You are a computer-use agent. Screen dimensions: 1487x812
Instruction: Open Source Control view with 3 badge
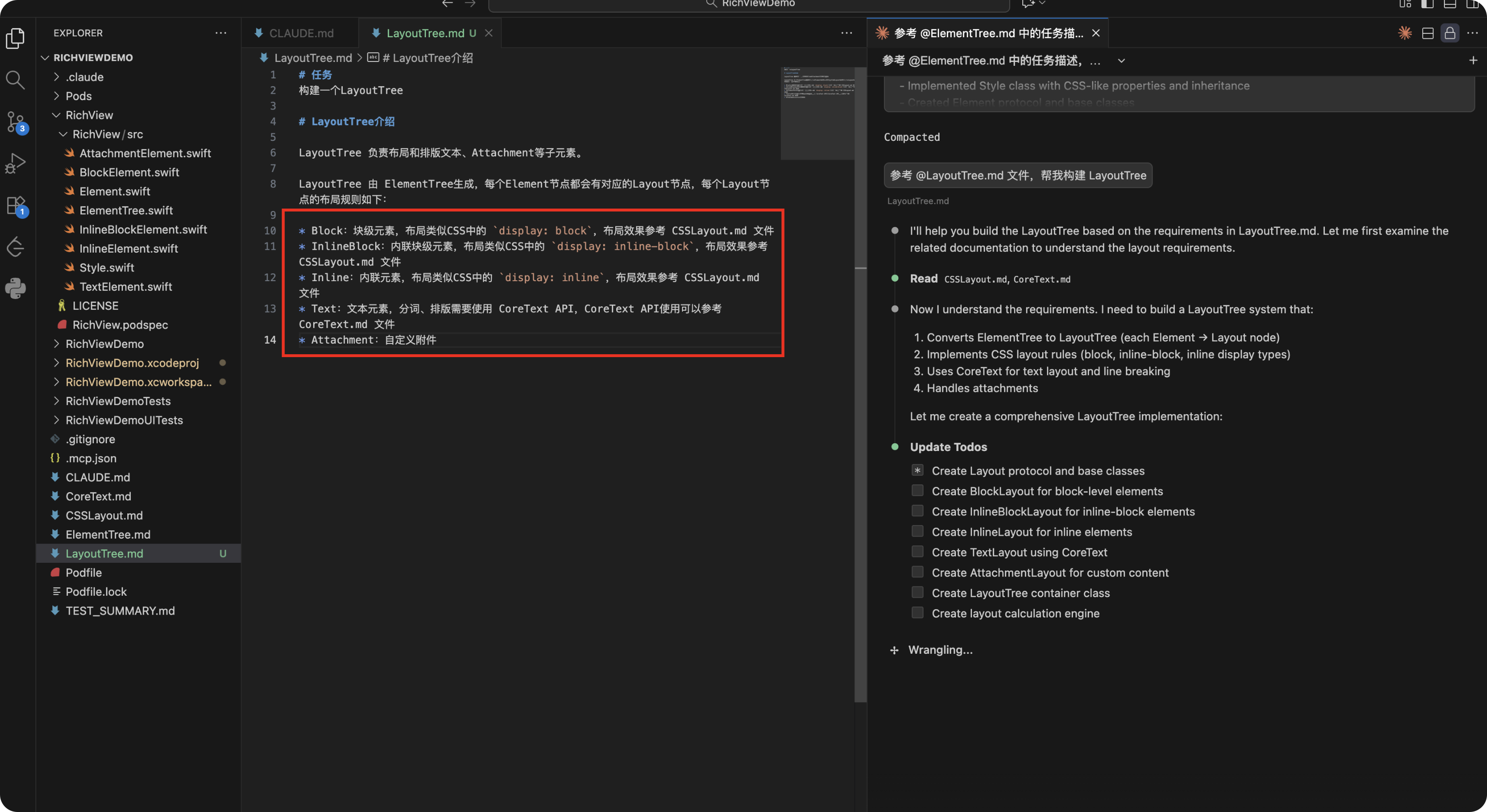[x=15, y=121]
